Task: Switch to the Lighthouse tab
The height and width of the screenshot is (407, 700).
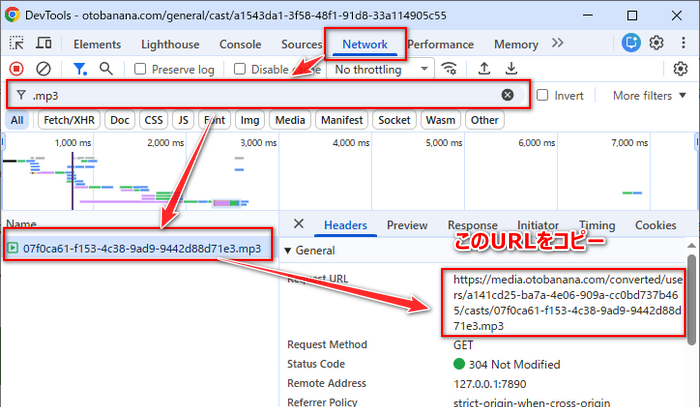Action: click(170, 44)
